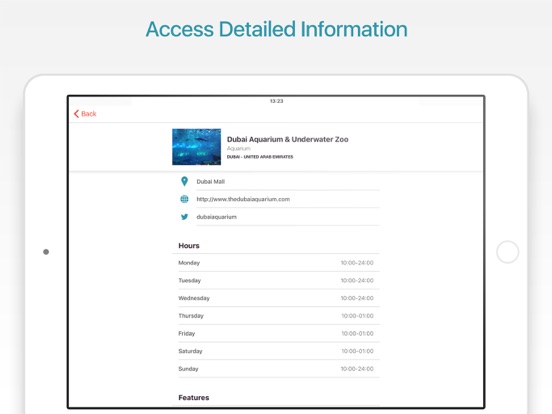Select the Dubai Aquarium & Underwater Zoo title
Image resolution: width=552 pixels, height=414 pixels.
pyautogui.click(x=288, y=139)
